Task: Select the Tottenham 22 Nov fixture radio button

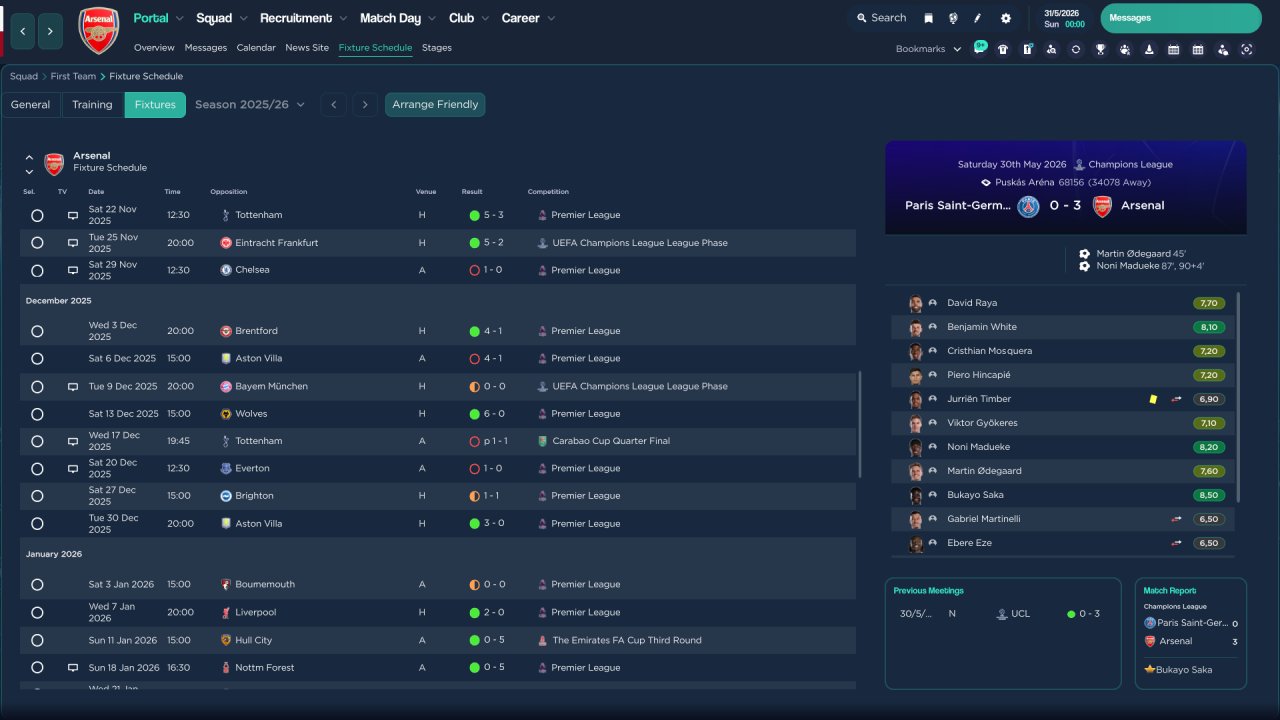Action: click(x=37, y=215)
